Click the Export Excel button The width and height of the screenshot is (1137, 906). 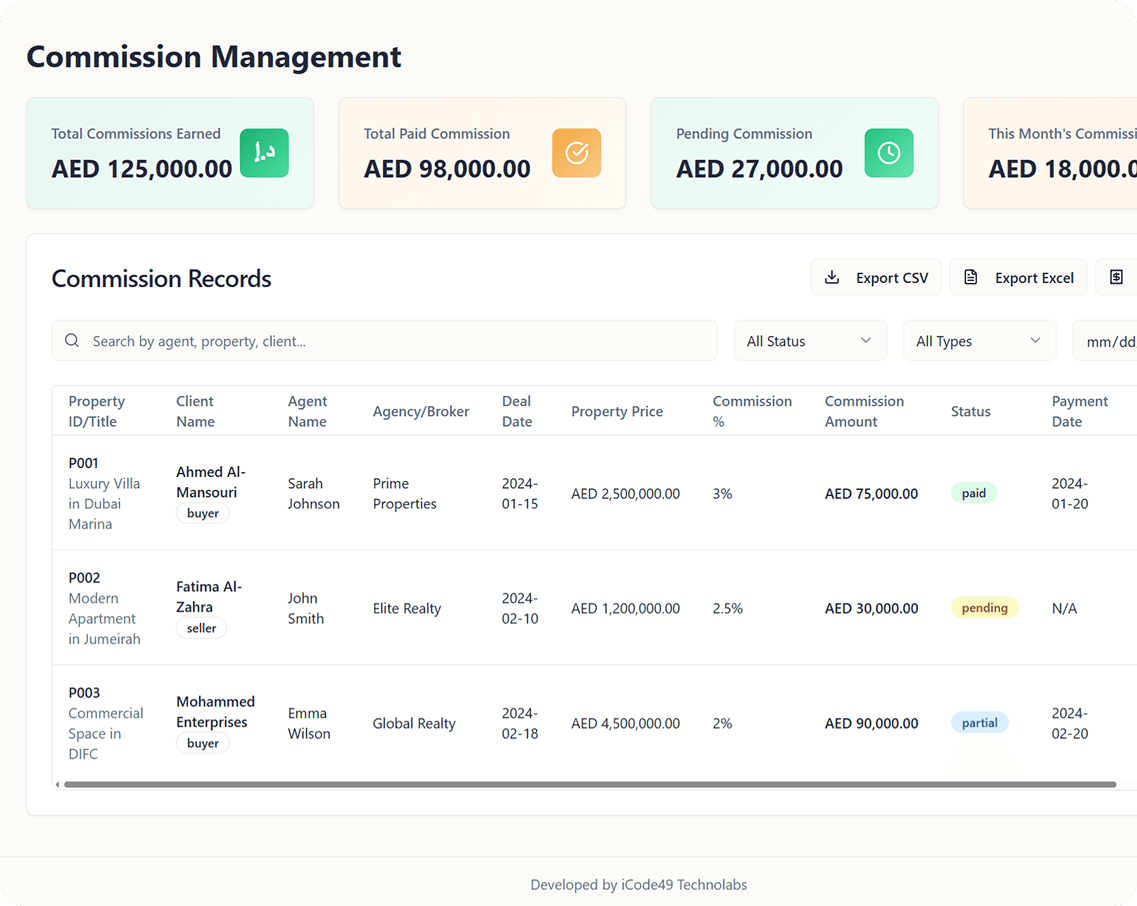coord(1018,277)
